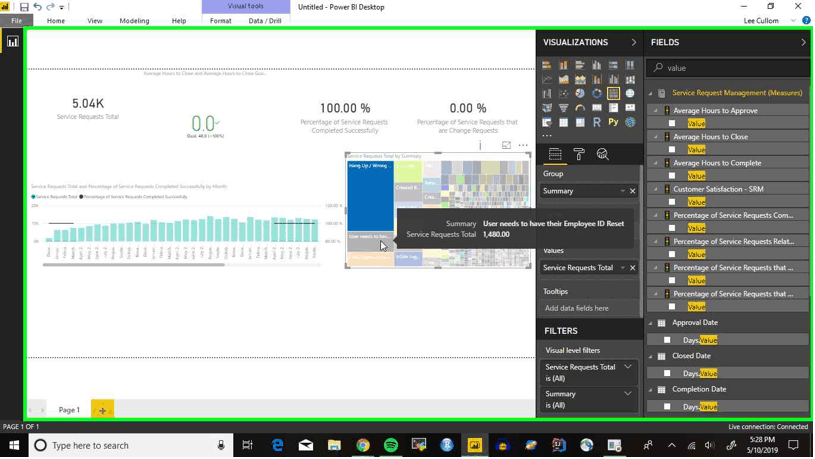Select the Map (globe) visual
Image resolution: width=815 pixels, height=459 pixels.
point(630,94)
